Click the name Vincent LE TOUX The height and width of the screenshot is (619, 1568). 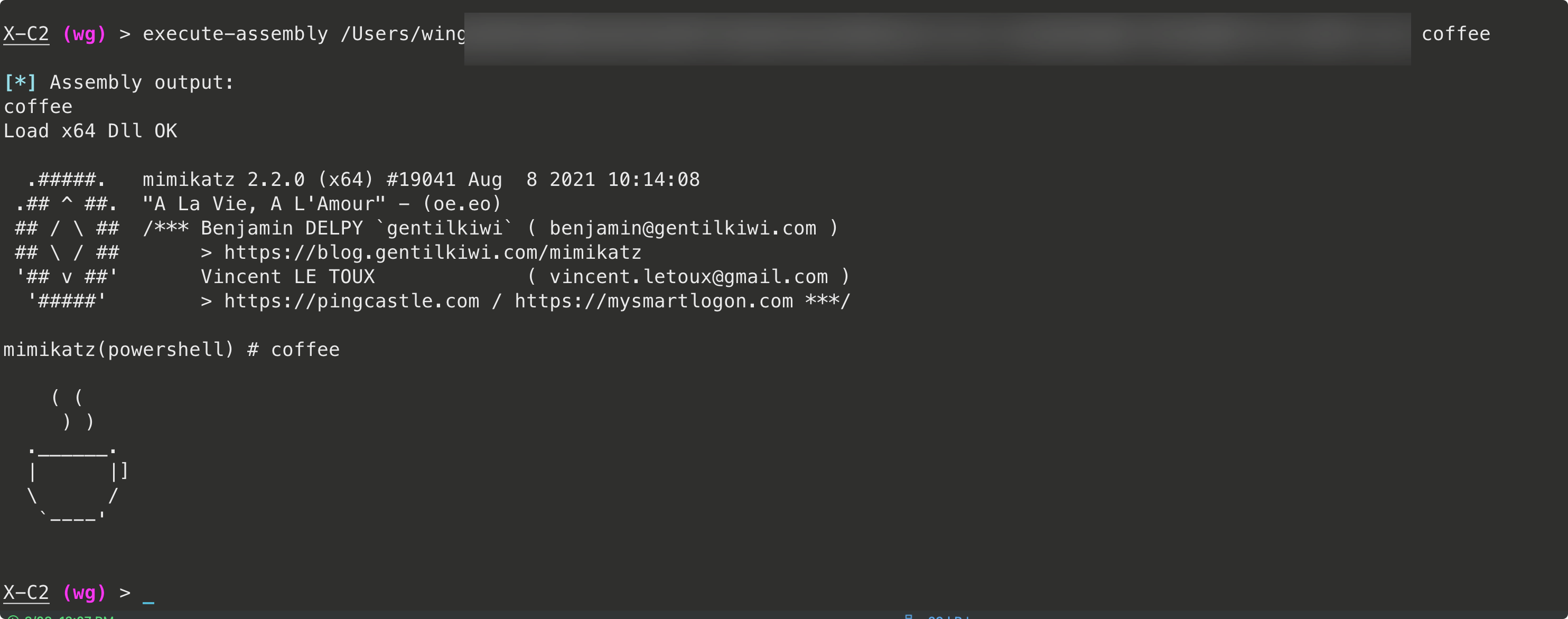(x=287, y=277)
